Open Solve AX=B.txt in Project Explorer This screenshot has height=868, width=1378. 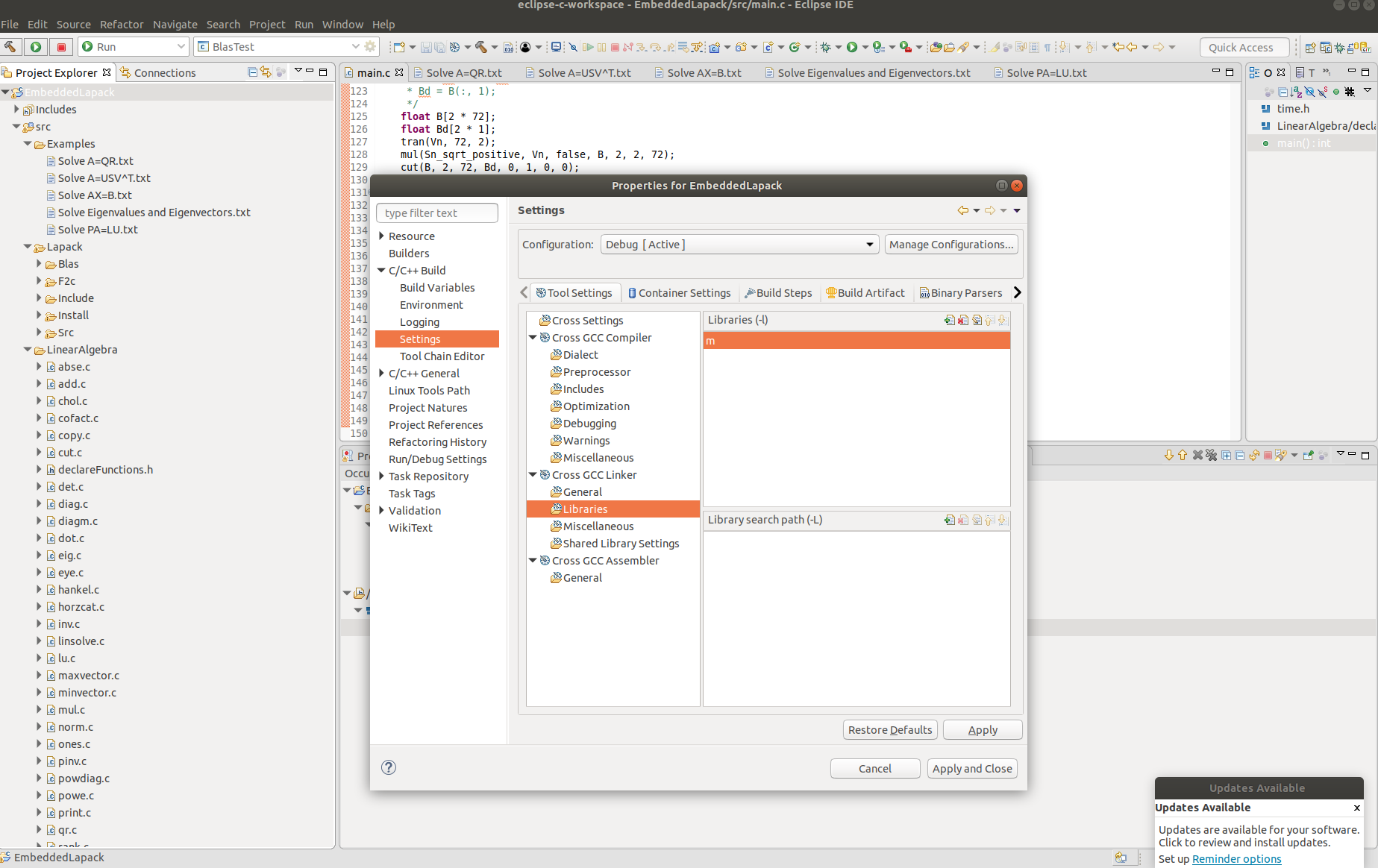95,195
